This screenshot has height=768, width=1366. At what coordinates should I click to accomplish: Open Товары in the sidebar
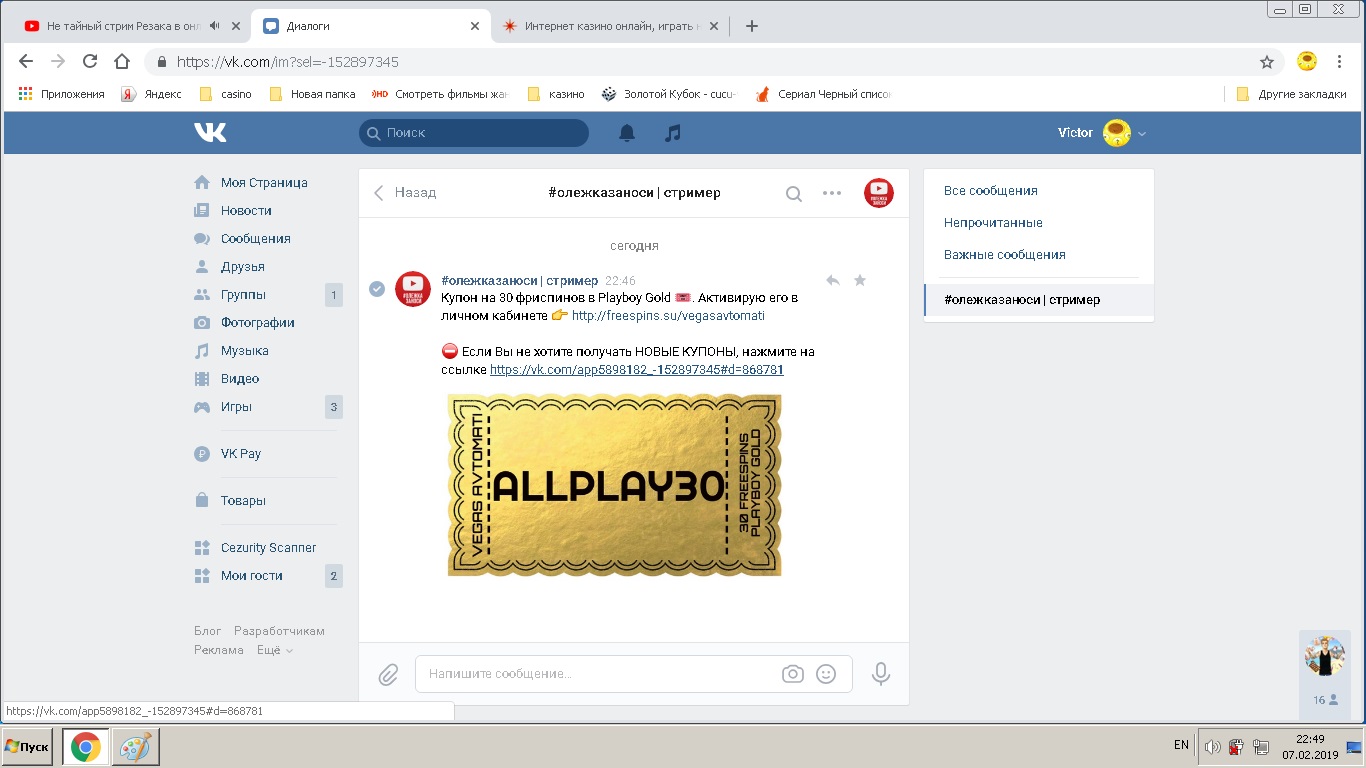point(243,501)
